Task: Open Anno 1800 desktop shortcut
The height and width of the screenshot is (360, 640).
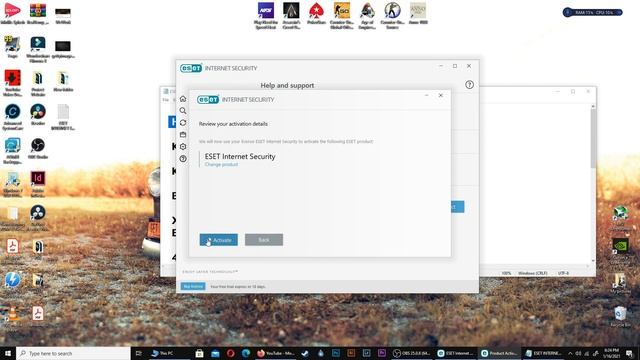Action: coord(418,13)
